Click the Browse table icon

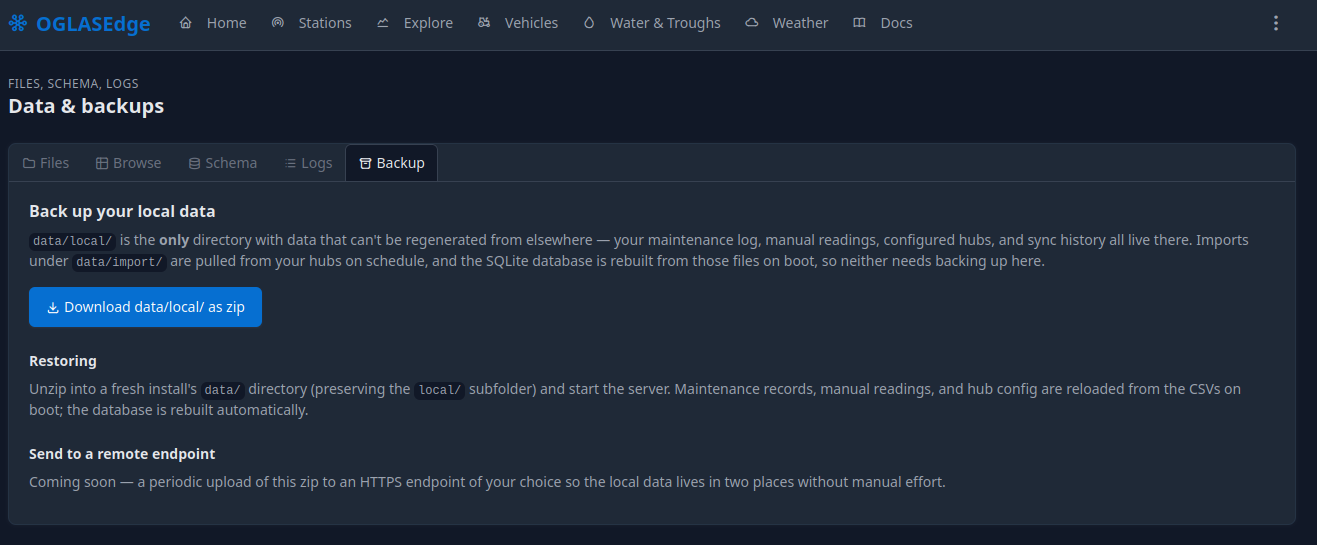(x=102, y=163)
